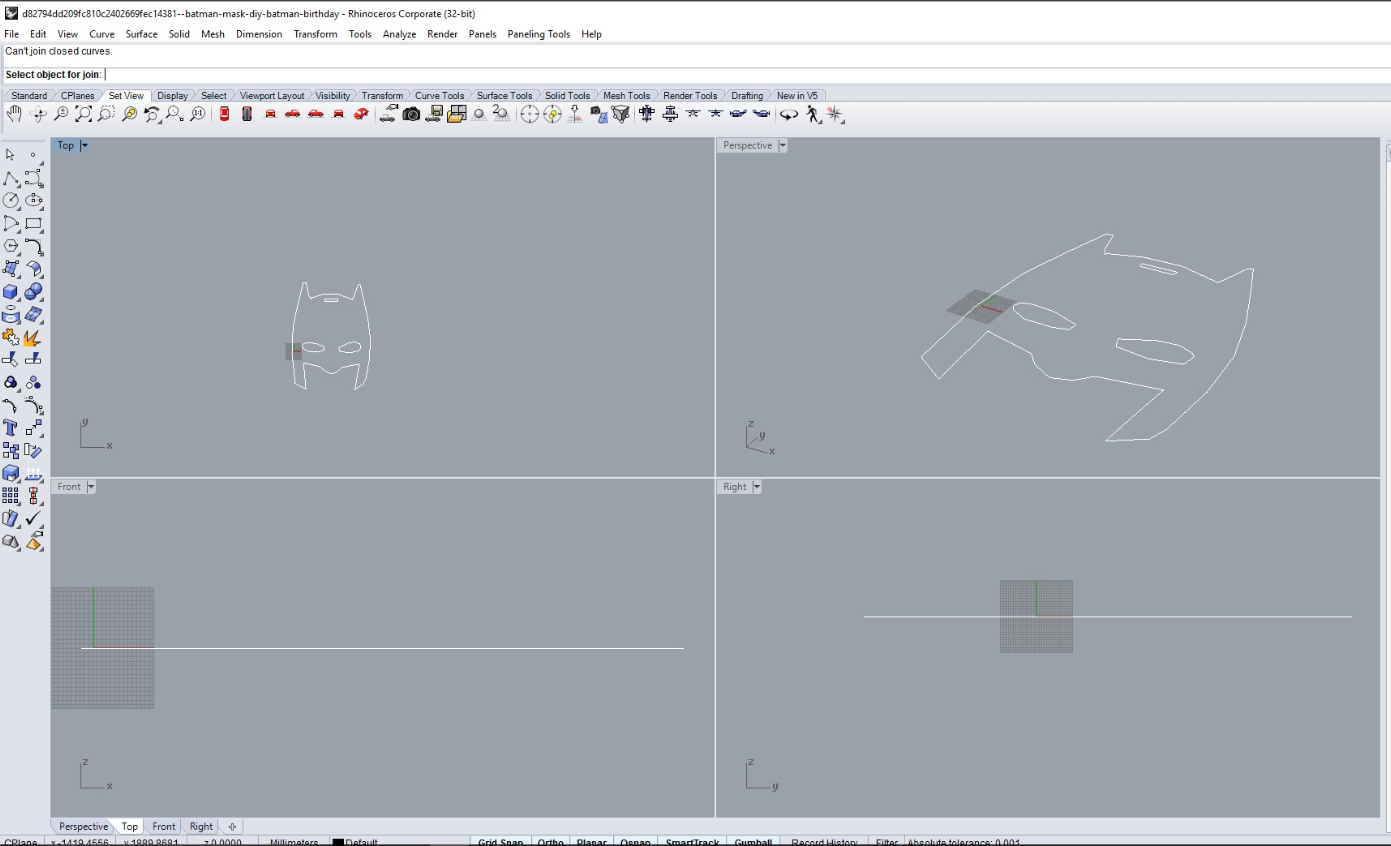Toggle Ortho mode in status bar
This screenshot has height=846, width=1391.
pyautogui.click(x=551, y=841)
